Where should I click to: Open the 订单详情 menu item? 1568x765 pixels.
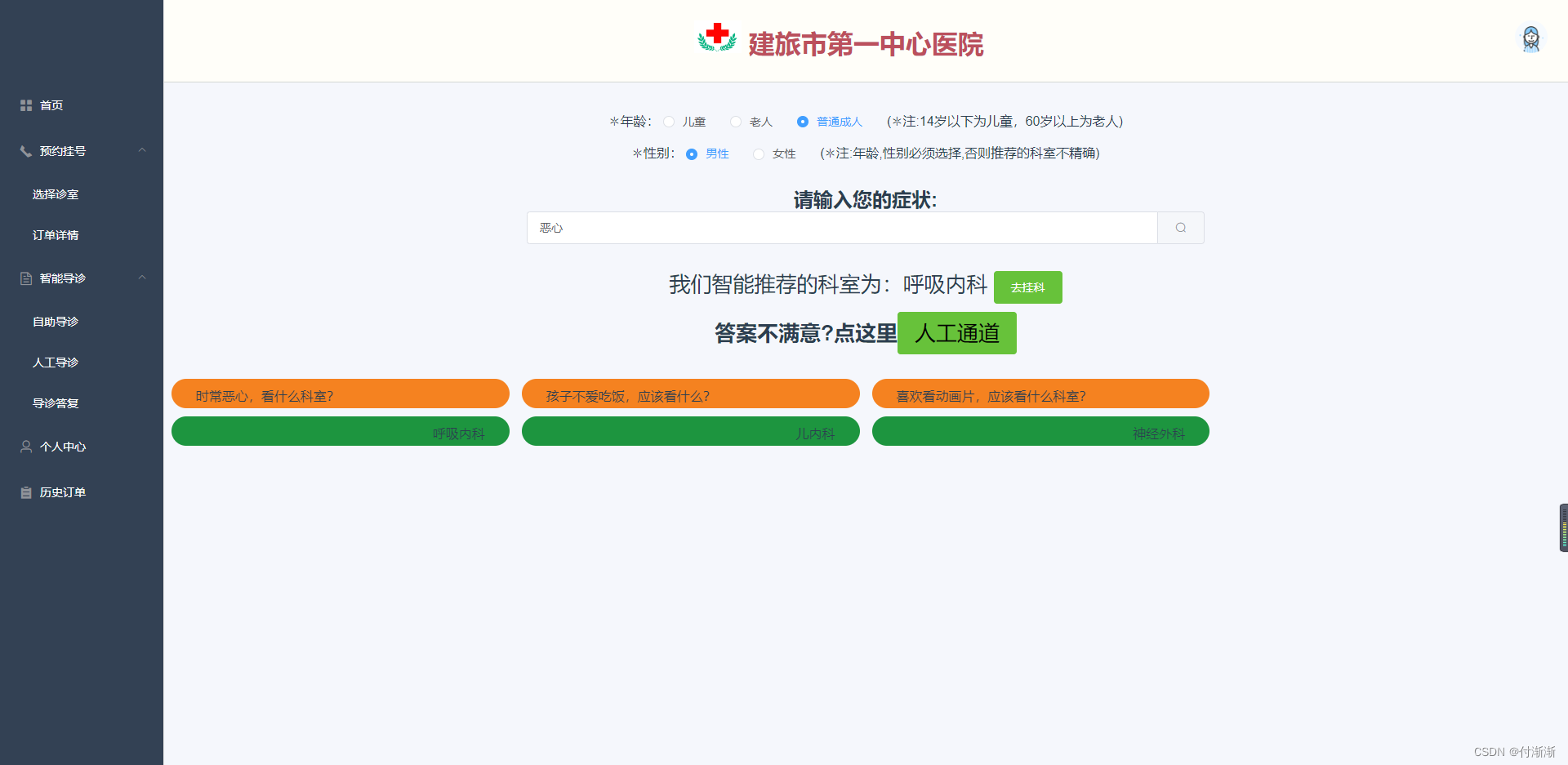(x=55, y=235)
